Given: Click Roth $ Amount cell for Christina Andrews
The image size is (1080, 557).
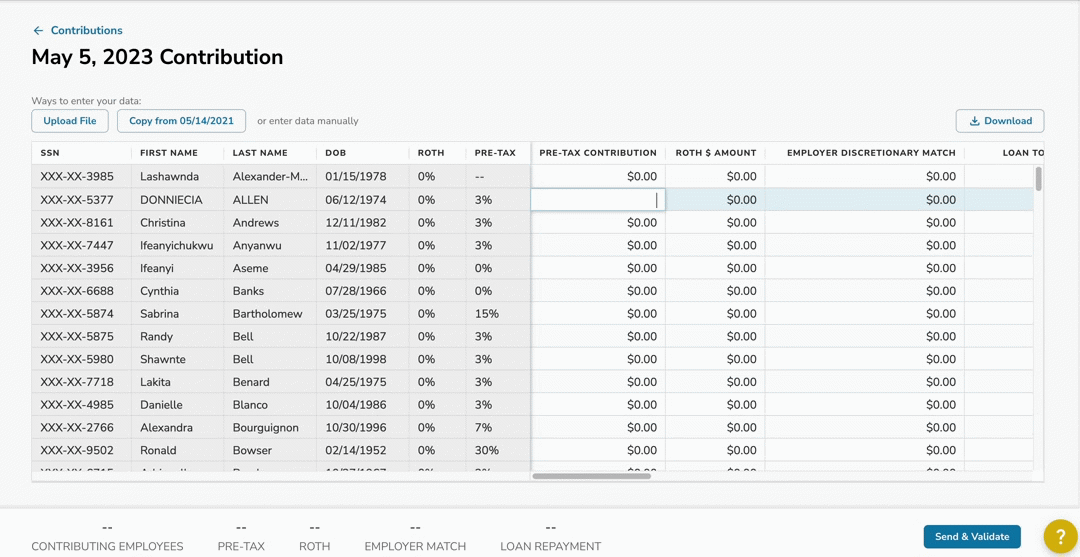Looking at the screenshot, I should coord(714,223).
